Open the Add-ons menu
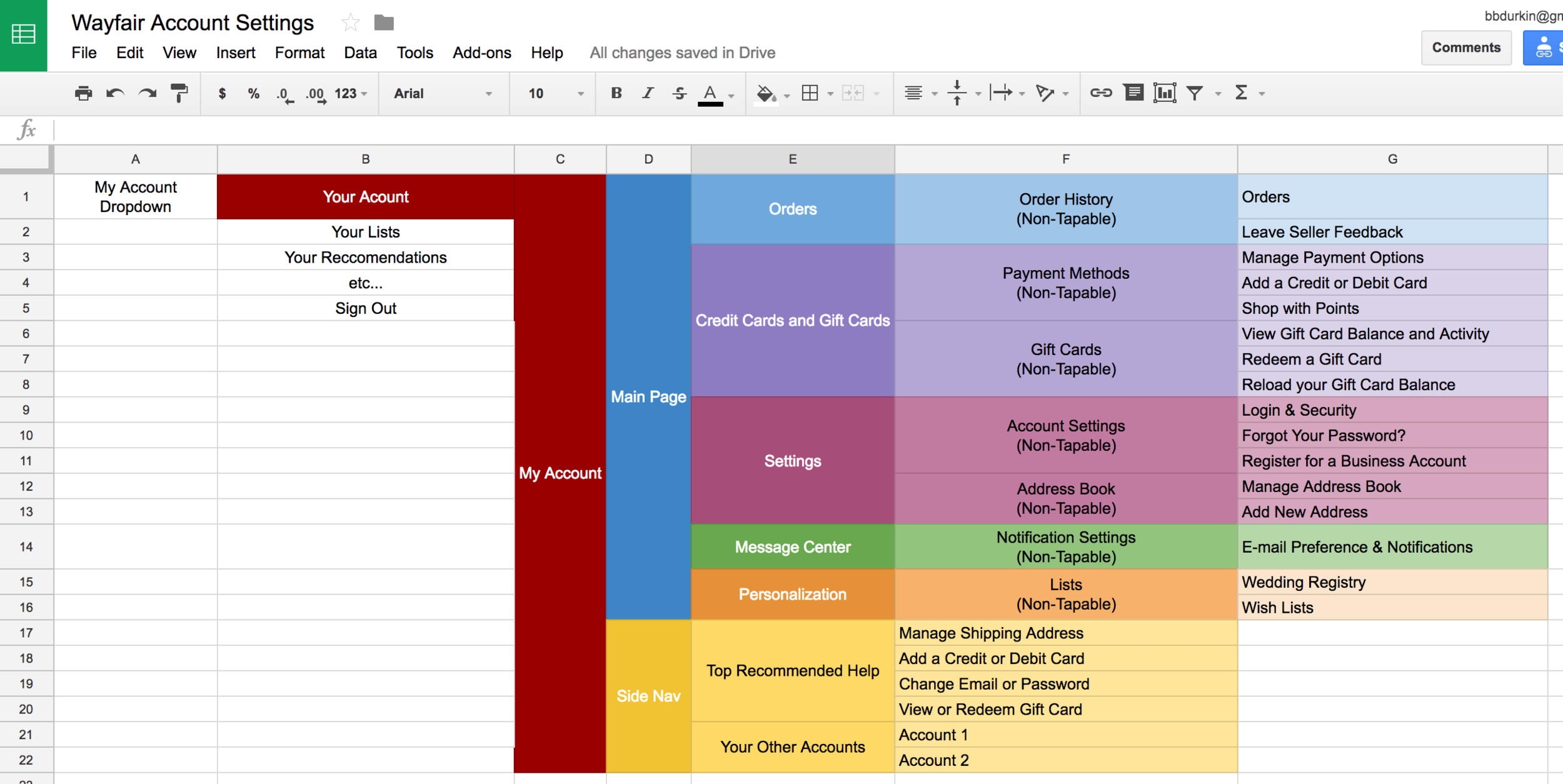 pyautogui.click(x=481, y=53)
